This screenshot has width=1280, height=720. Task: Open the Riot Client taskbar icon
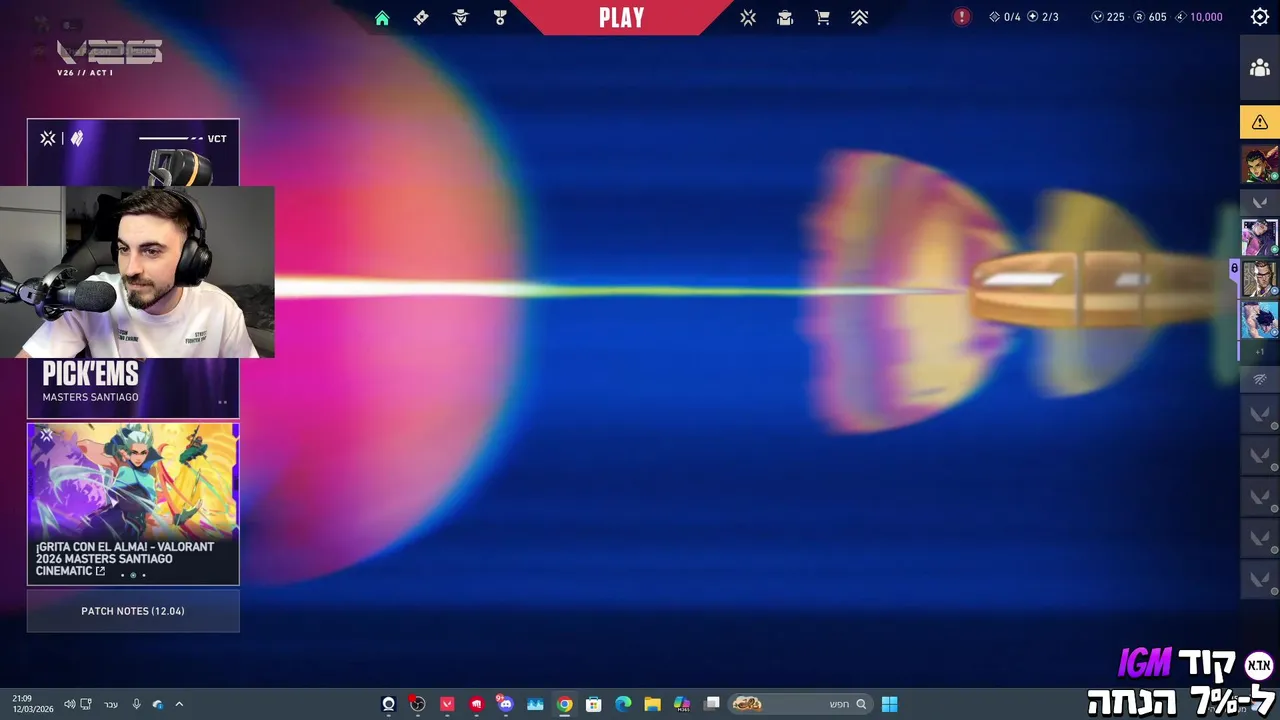point(476,704)
